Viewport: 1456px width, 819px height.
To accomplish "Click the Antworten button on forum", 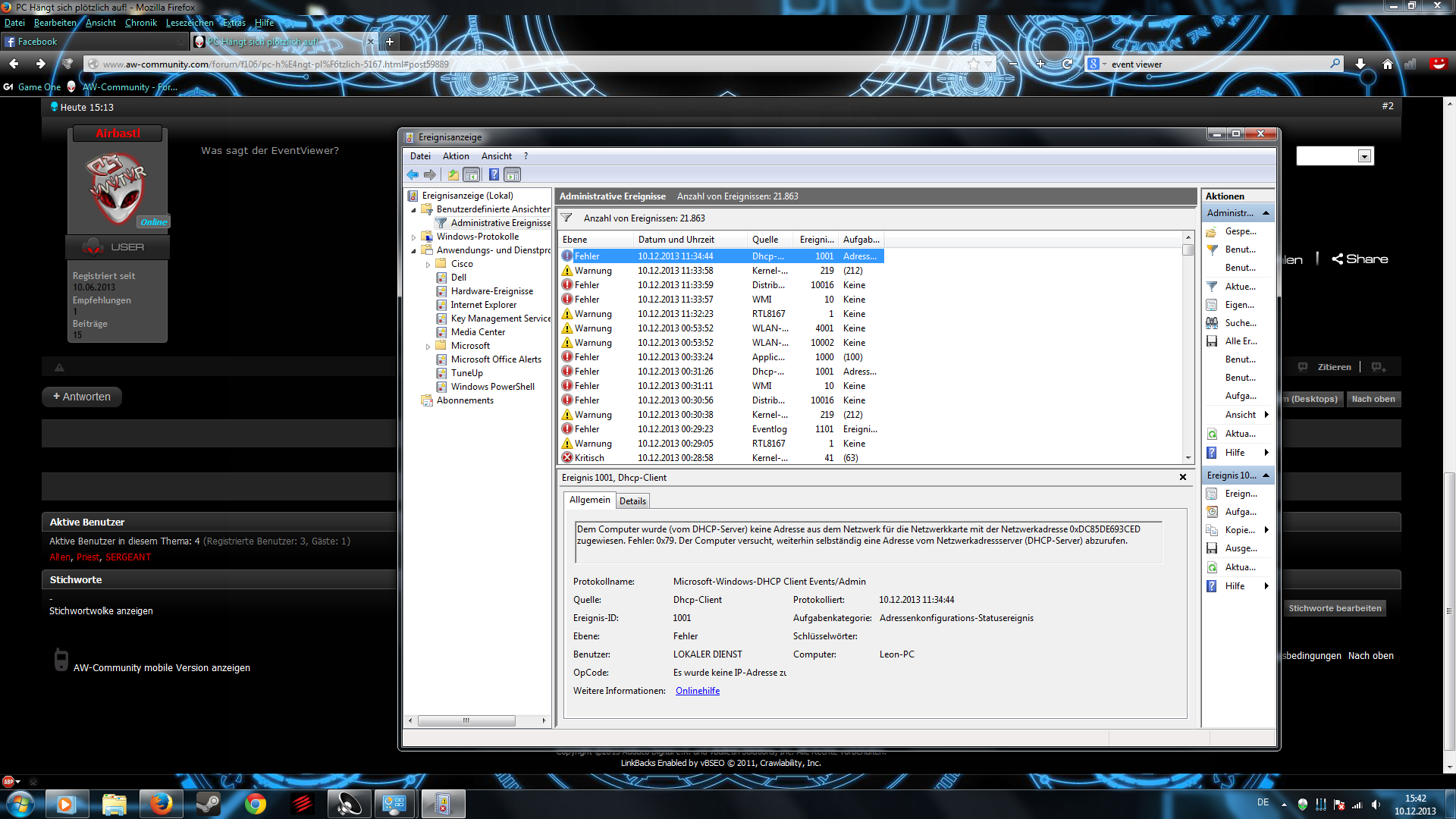I will [82, 397].
